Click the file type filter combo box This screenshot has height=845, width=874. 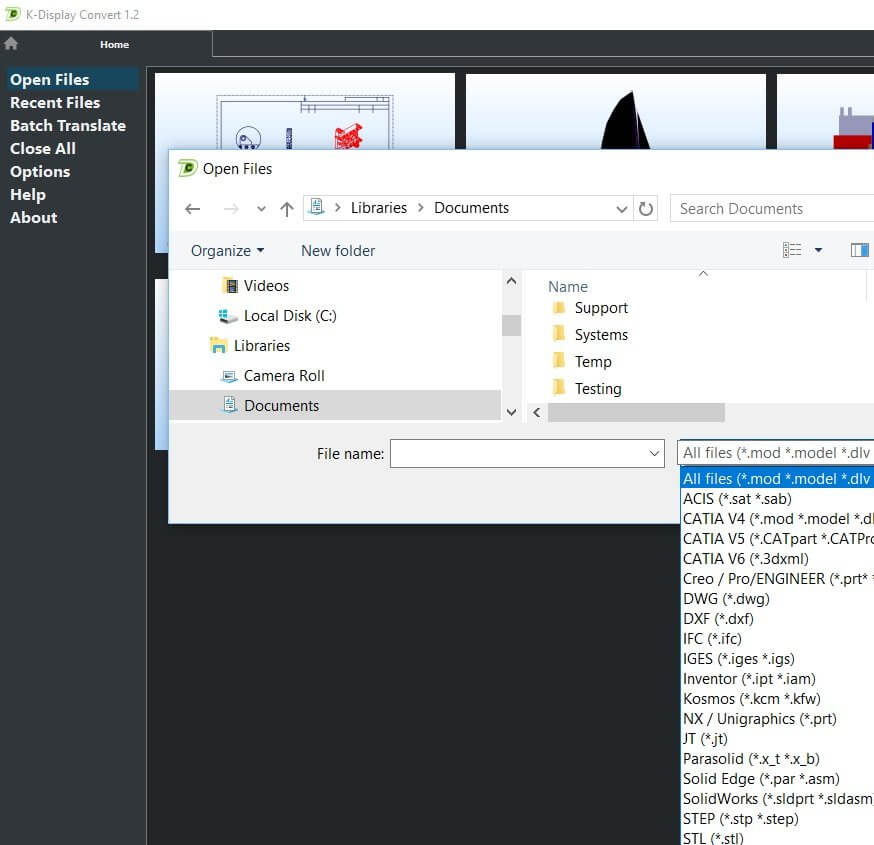click(x=776, y=453)
